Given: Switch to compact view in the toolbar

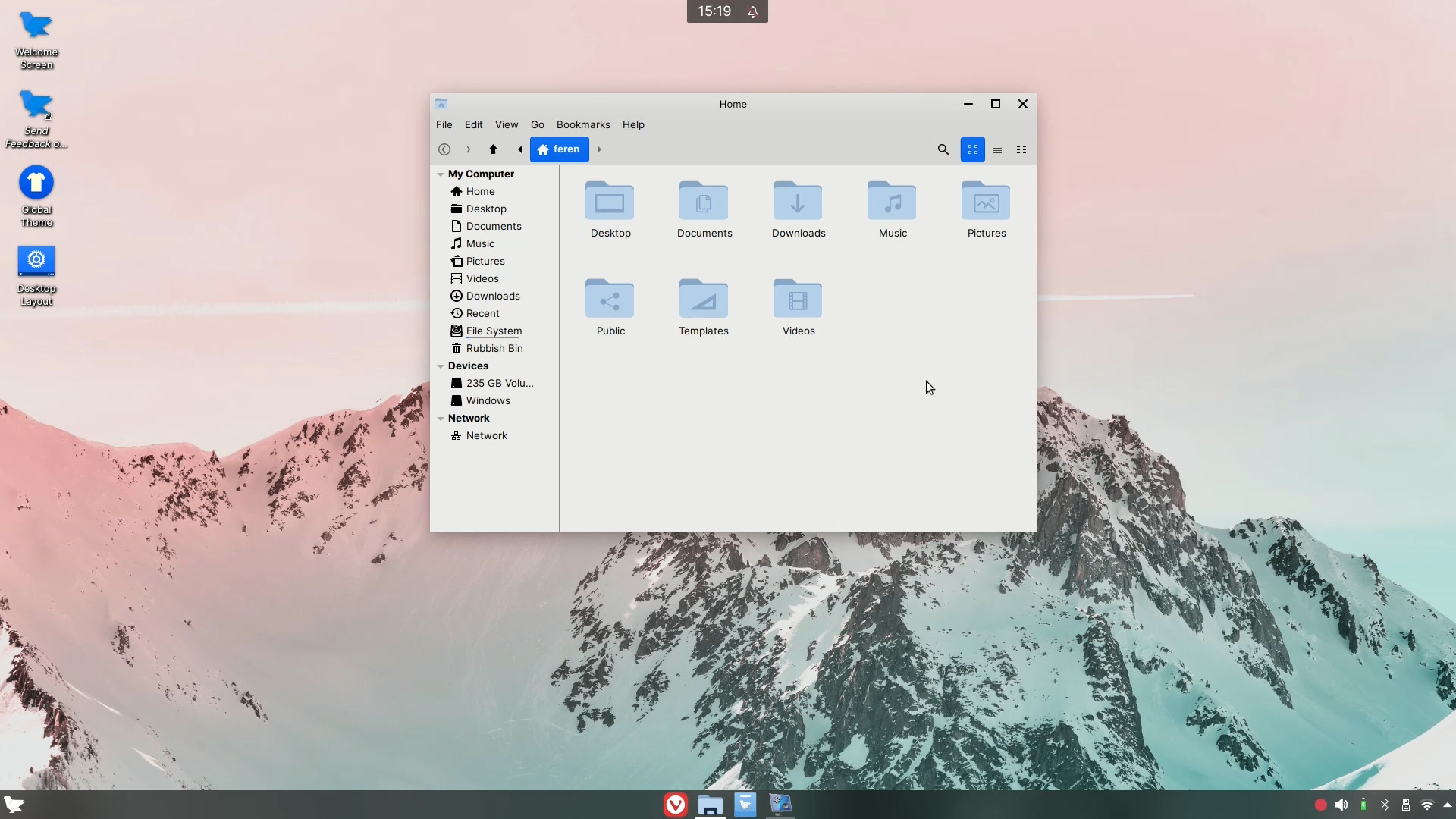Looking at the screenshot, I should pos(1021,149).
